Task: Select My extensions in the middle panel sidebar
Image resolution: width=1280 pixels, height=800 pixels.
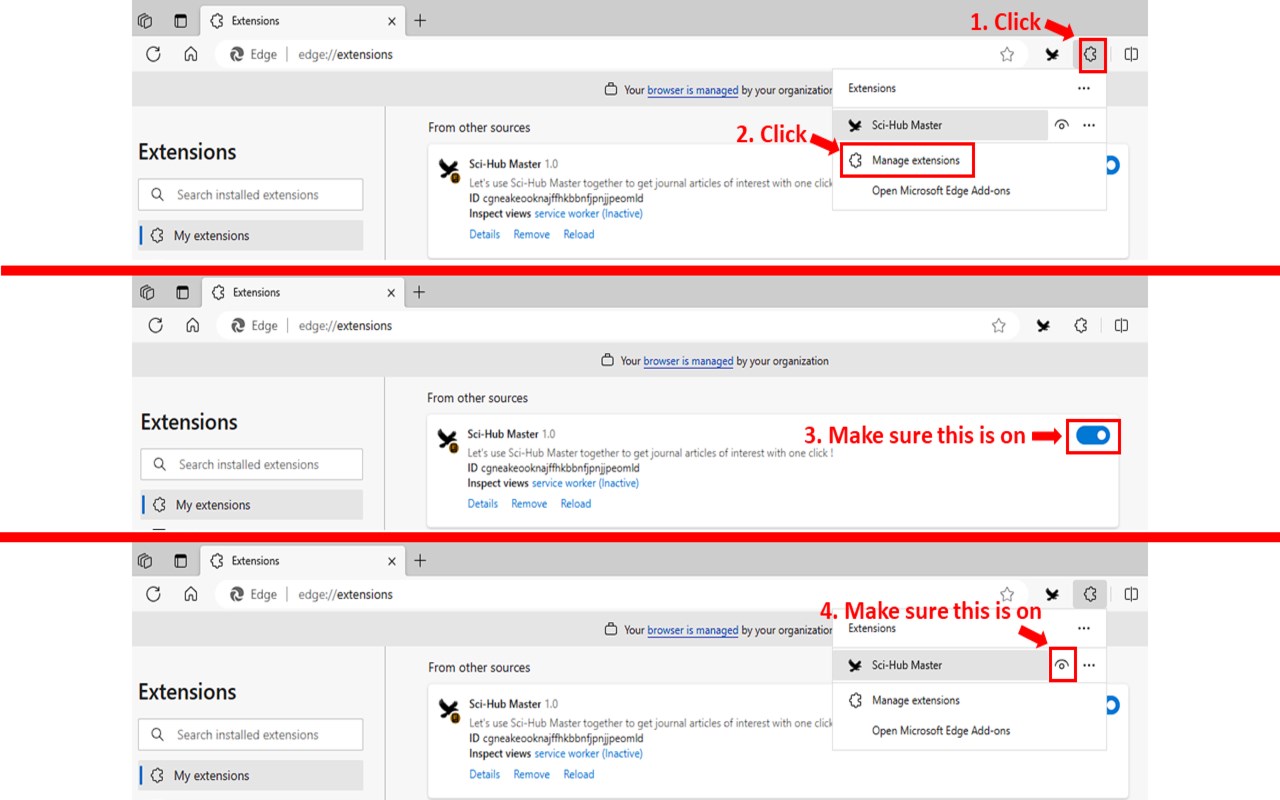Action: (x=252, y=505)
